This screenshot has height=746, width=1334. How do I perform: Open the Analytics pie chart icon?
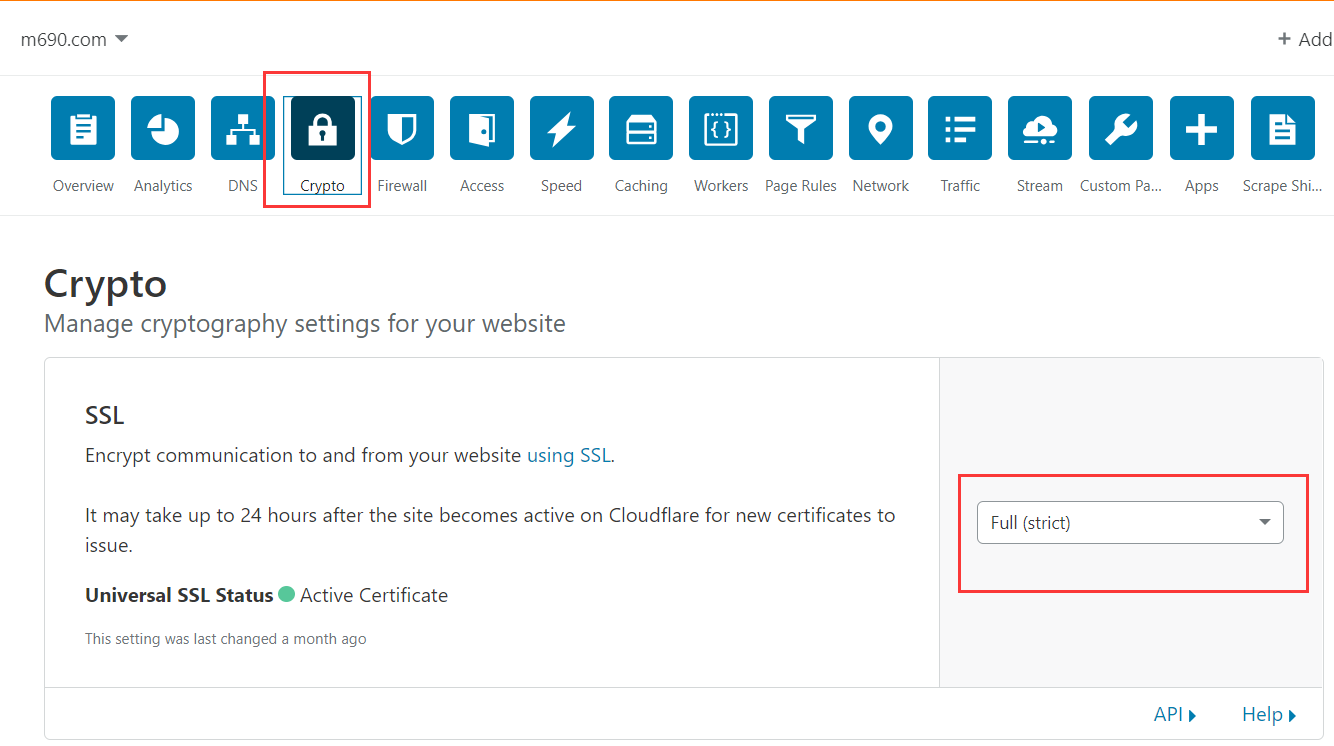coord(163,128)
